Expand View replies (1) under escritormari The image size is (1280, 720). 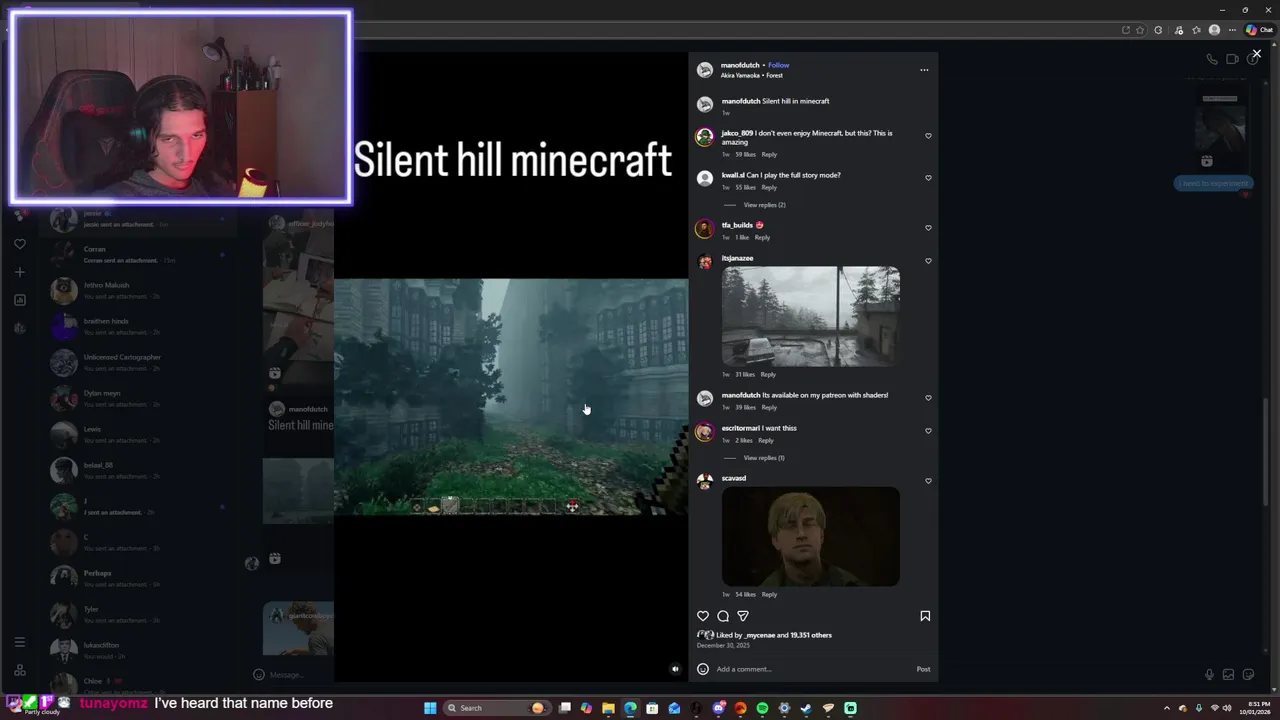point(764,458)
